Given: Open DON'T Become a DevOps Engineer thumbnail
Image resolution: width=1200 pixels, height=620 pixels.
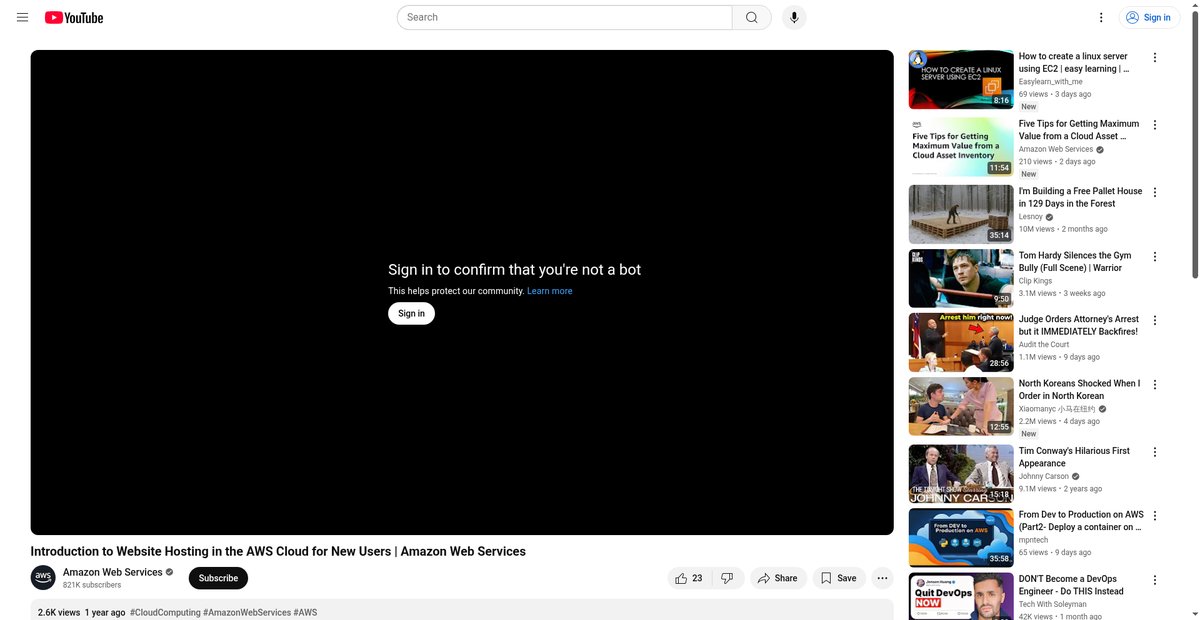Looking at the screenshot, I should (x=961, y=596).
